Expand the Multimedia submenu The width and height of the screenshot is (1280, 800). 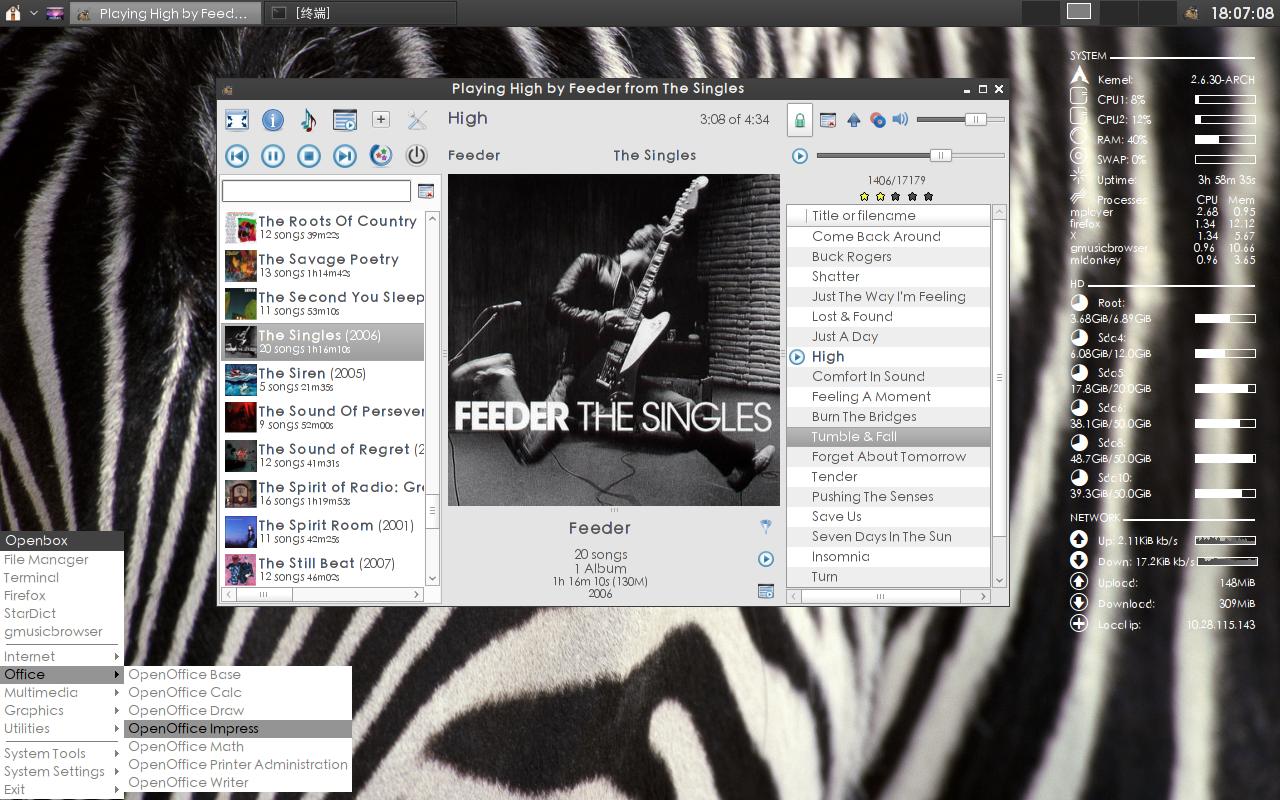point(62,693)
